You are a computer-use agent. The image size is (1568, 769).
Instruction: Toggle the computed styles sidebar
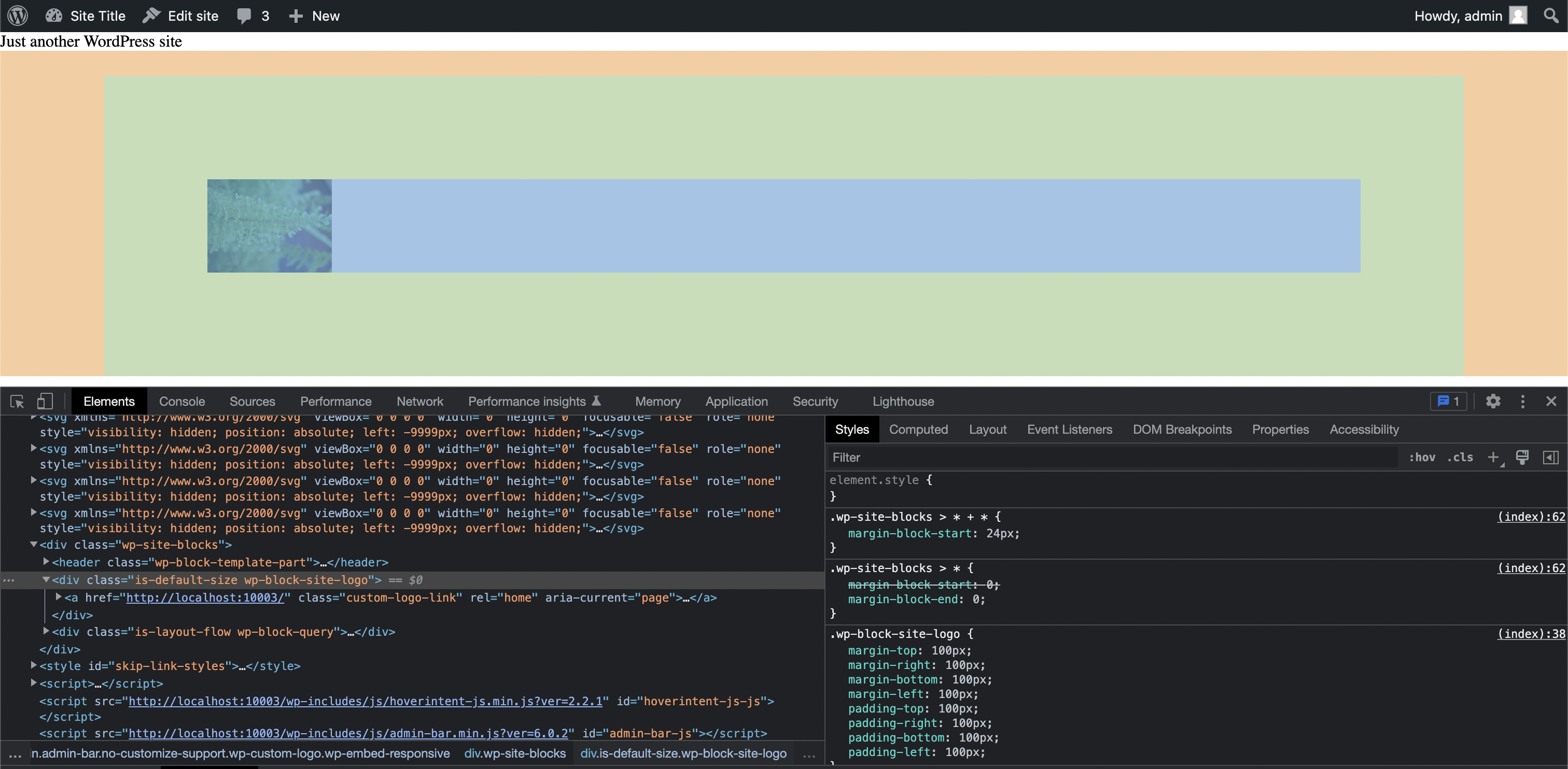[1550, 458]
